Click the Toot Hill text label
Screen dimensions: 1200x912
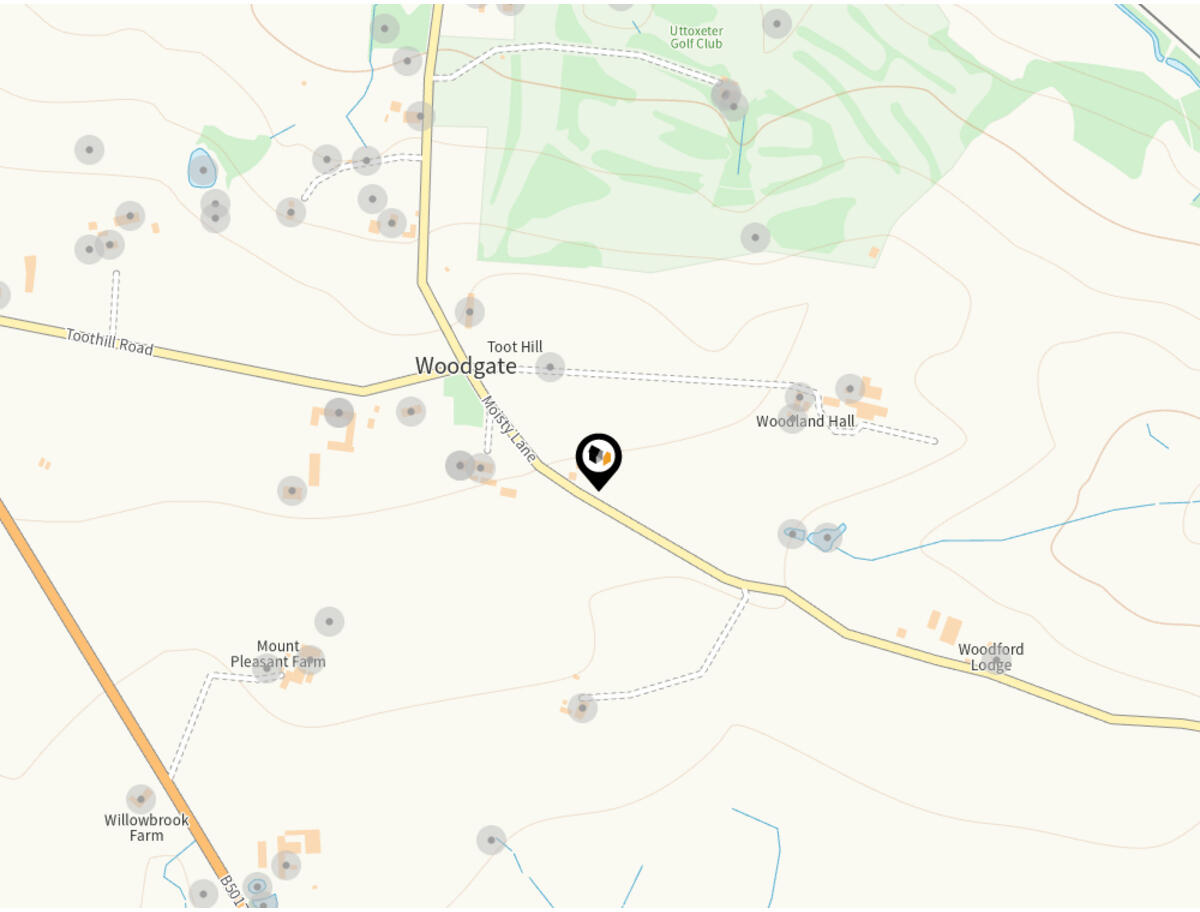point(515,347)
